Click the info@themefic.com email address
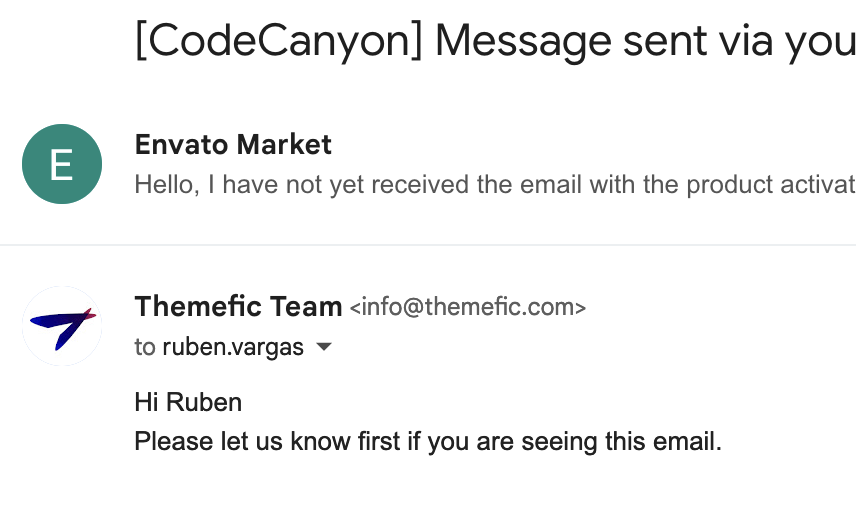Image resolution: width=856 pixels, height=530 pixels. click(468, 307)
